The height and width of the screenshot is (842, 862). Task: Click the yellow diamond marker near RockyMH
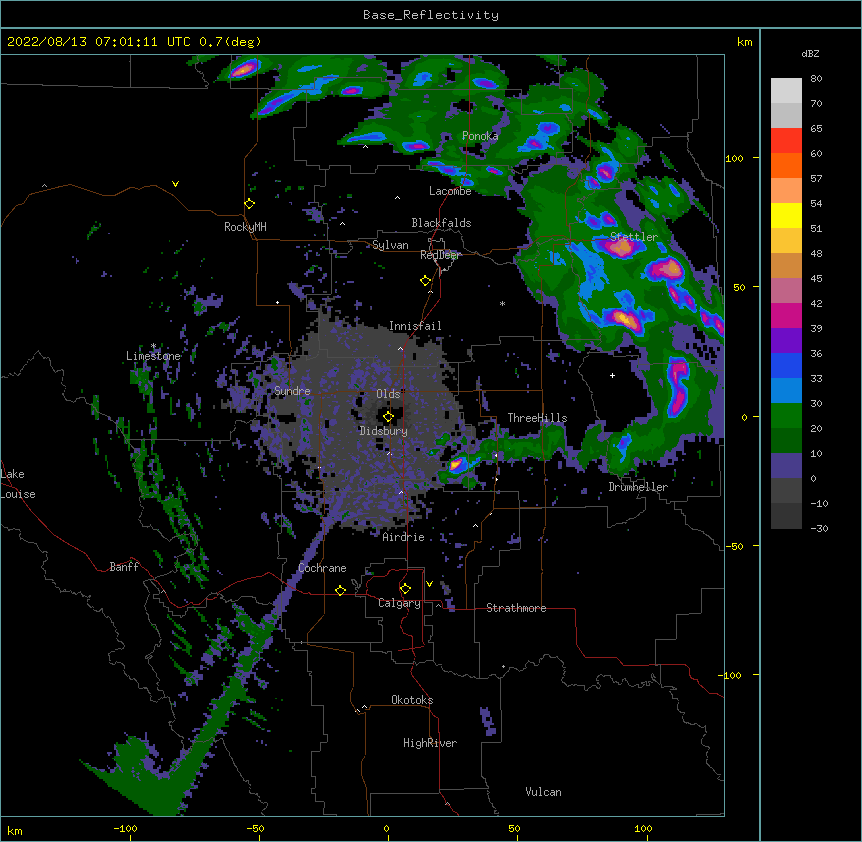pyautogui.click(x=250, y=204)
